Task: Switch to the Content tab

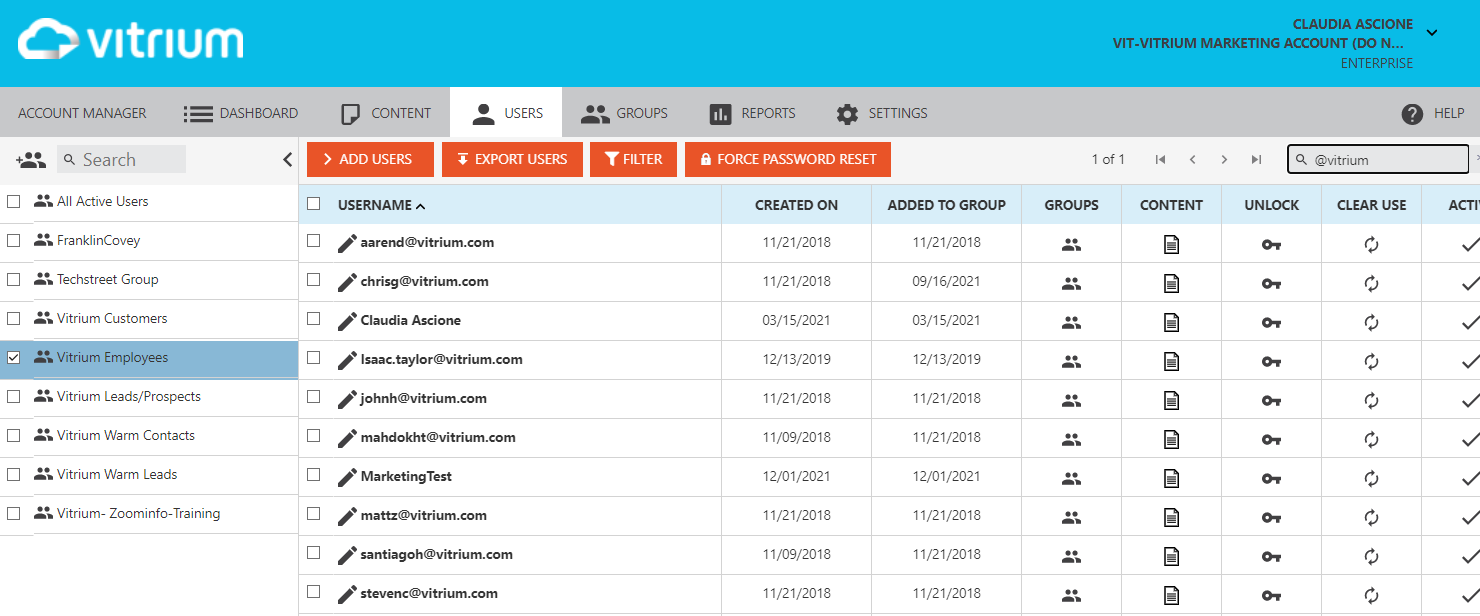Action: click(x=386, y=114)
